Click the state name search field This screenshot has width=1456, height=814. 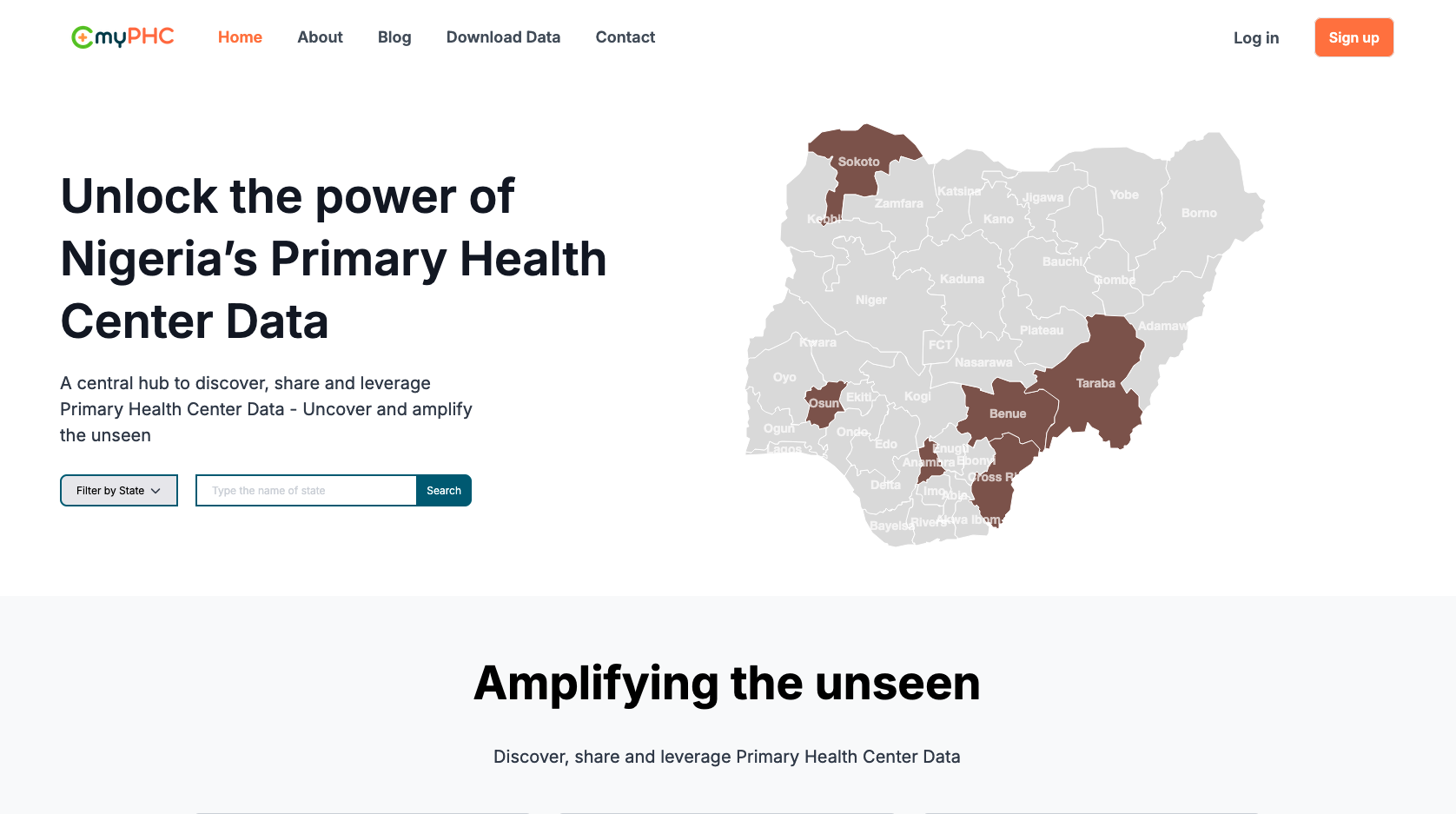click(x=306, y=491)
